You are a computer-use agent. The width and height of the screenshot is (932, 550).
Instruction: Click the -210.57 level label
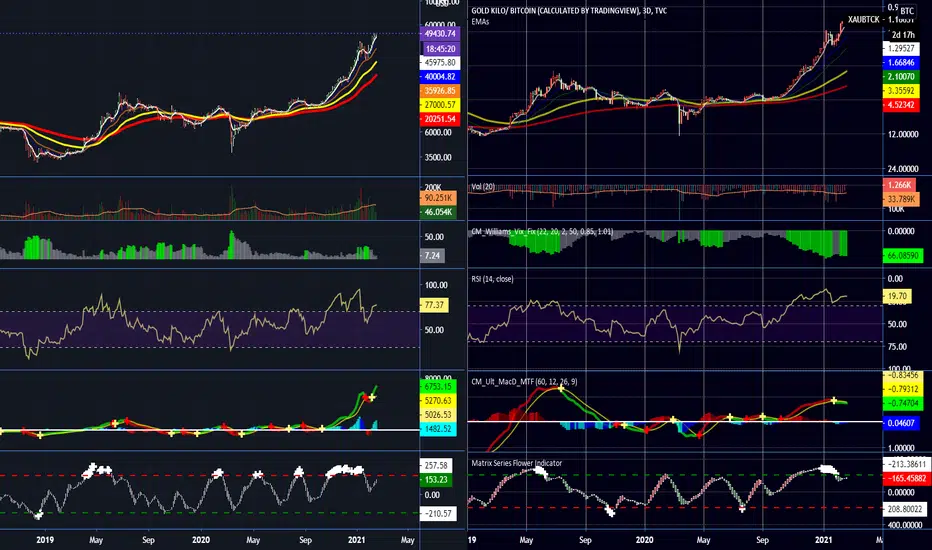click(x=439, y=514)
